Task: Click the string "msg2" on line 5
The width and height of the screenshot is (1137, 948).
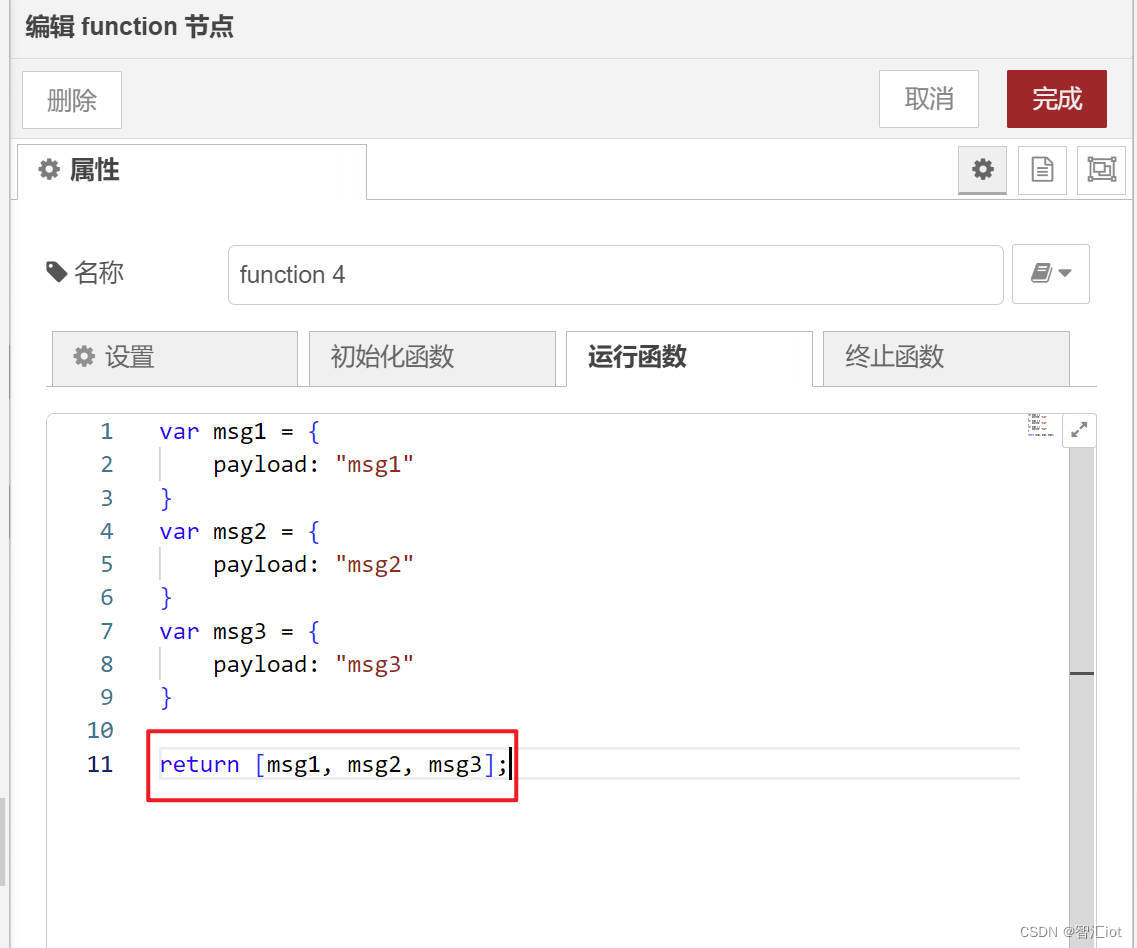Action: click(374, 565)
